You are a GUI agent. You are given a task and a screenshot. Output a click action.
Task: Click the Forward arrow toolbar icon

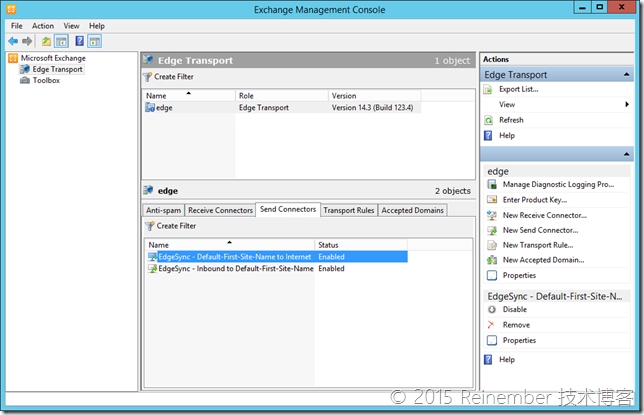coord(27,41)
